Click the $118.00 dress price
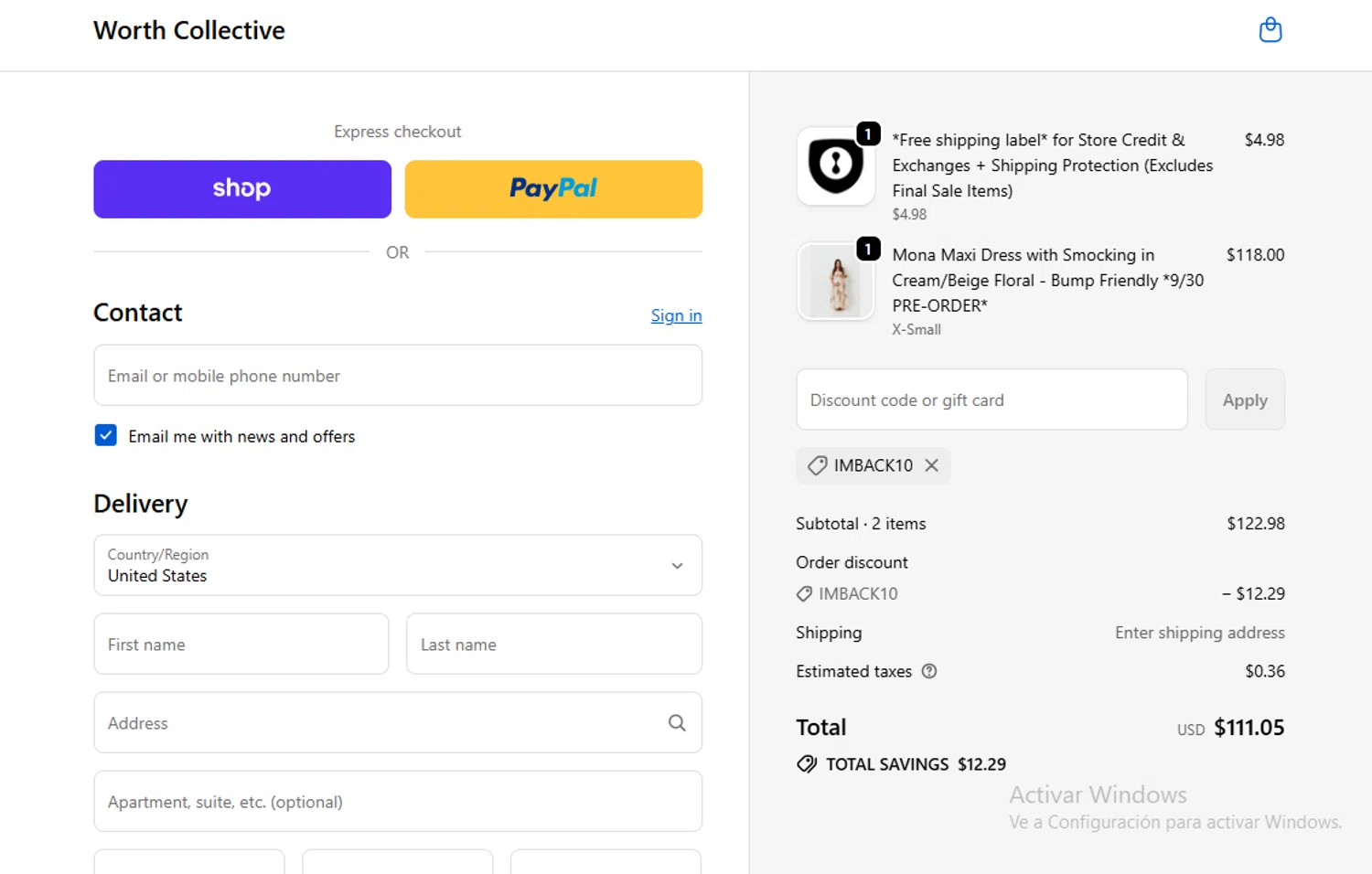Screen dimensions: 1372x874 pyautogui.click(x=1255, y=255)
